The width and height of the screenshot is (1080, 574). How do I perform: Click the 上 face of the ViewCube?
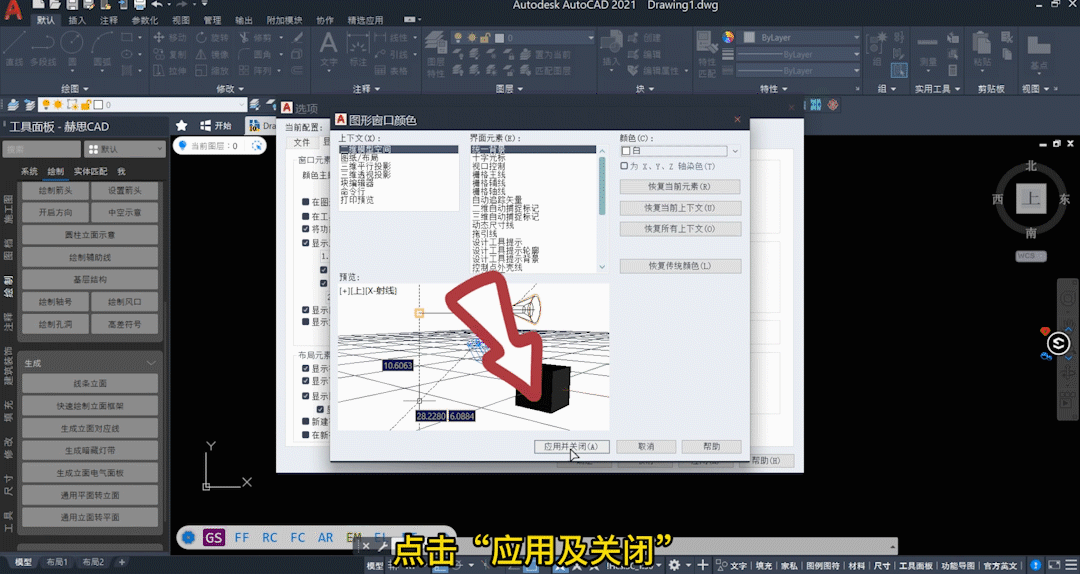[x=1031, y=199]
